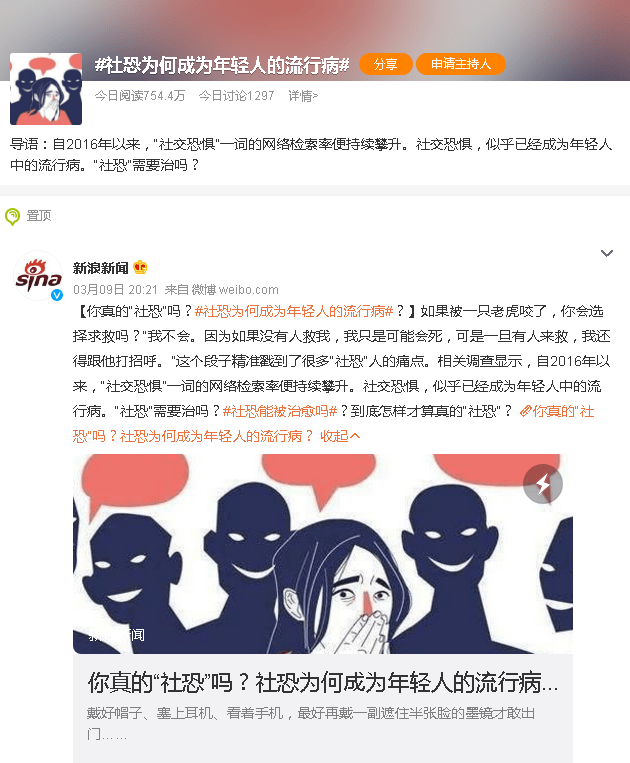Click the post timestamp 03月09日 20:21
630x763 pixels.
click(115, 290)
